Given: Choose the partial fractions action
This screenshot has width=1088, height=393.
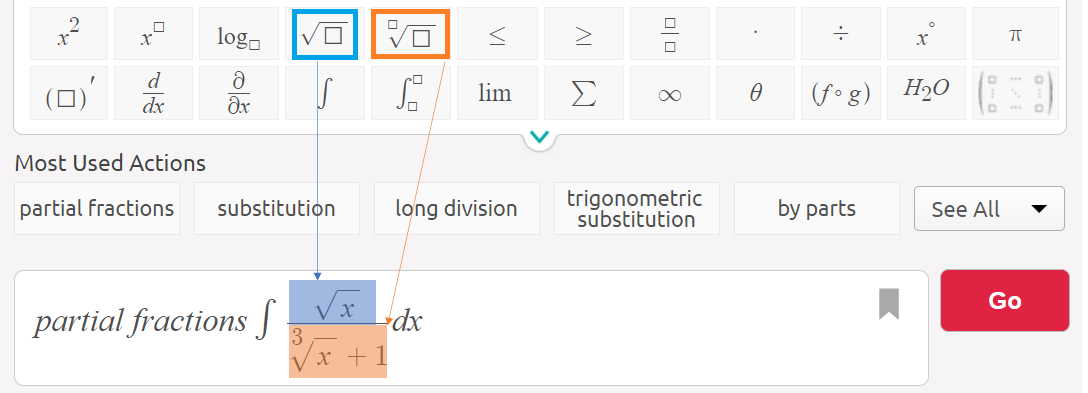Looking at the screenshot, I should click(x=96, y=208).
